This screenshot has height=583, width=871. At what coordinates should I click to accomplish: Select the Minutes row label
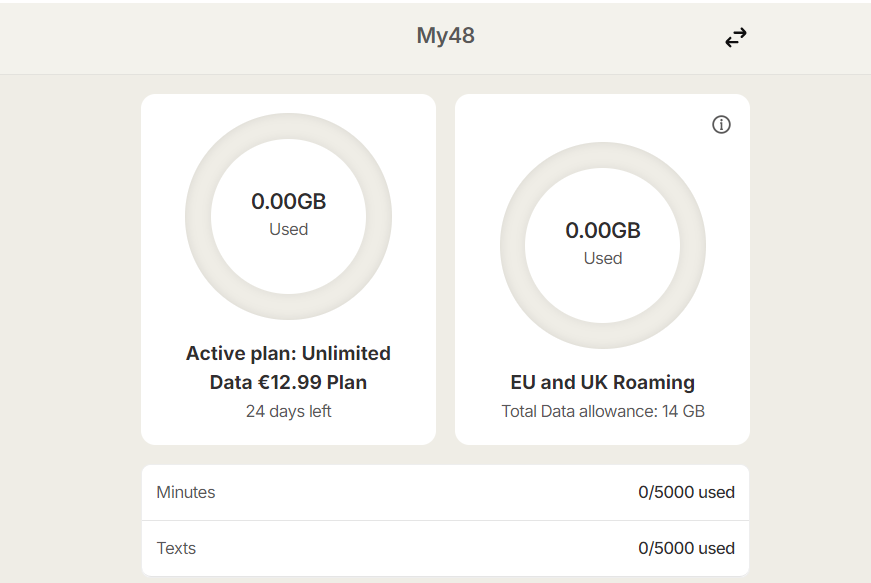click(x=186, y=492)
